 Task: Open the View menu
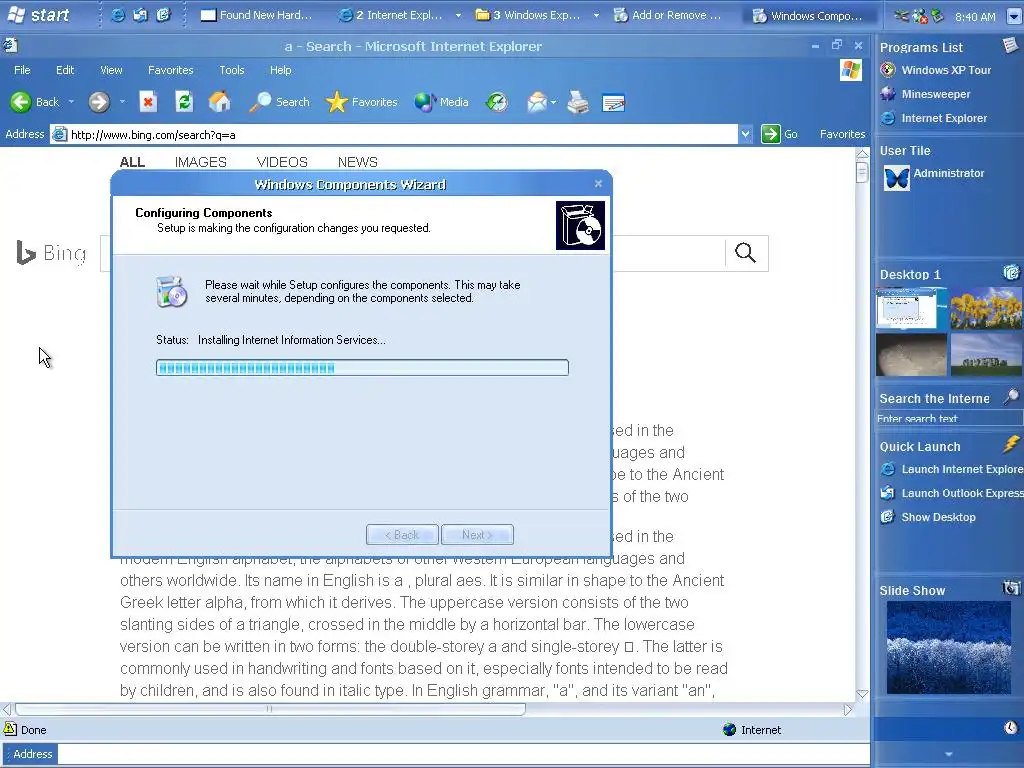coord(111,70)
